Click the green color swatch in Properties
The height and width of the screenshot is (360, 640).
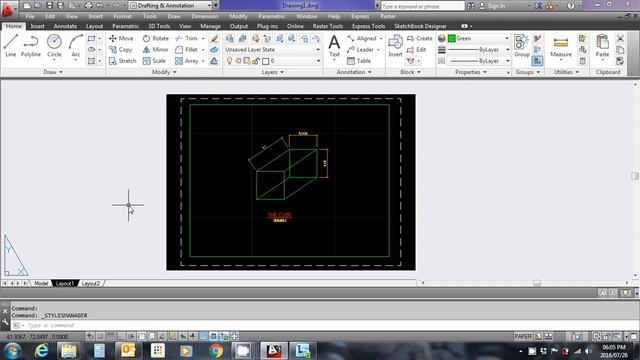point(451,38)
